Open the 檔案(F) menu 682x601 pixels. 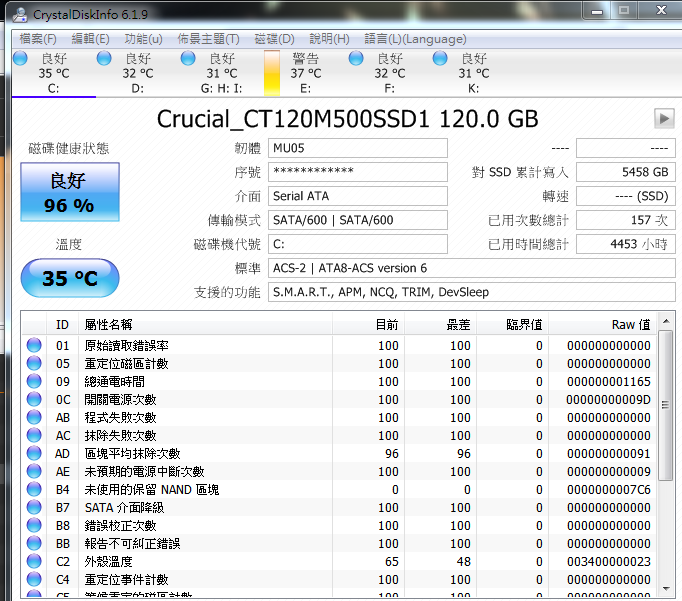click(38, 39)
